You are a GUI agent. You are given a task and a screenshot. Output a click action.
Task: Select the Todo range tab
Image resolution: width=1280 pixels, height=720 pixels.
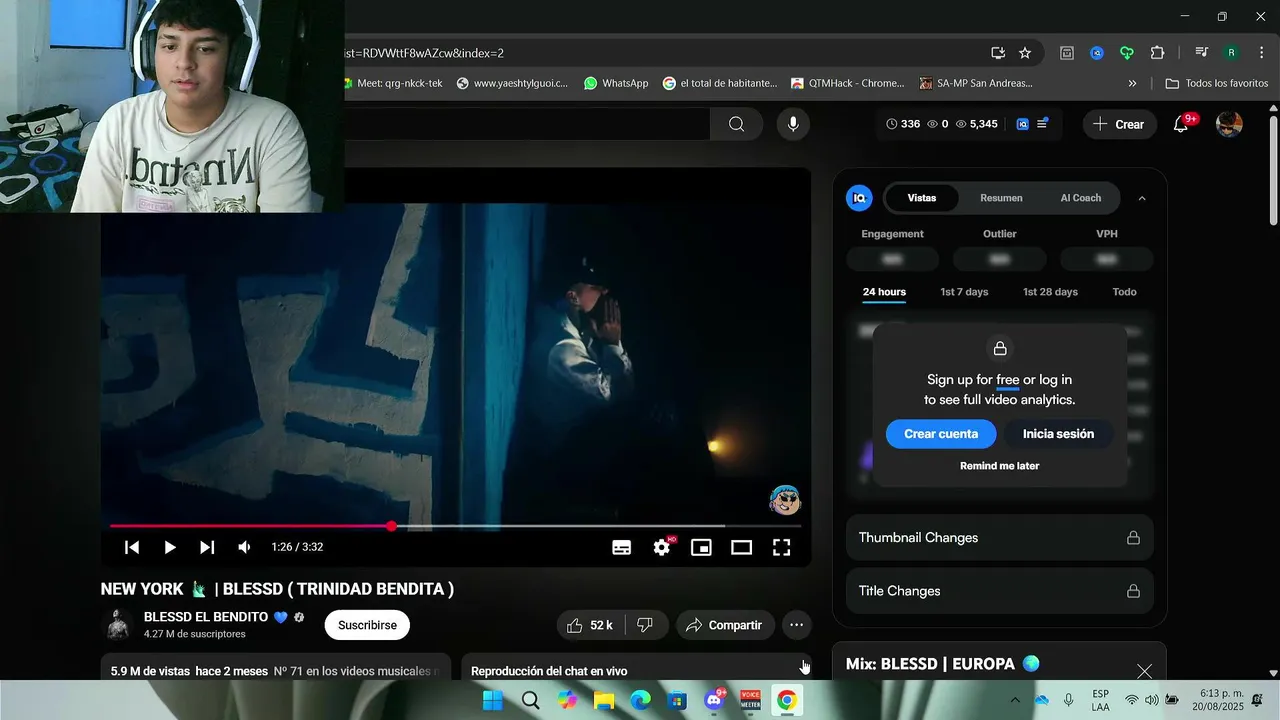[1124, 292]
